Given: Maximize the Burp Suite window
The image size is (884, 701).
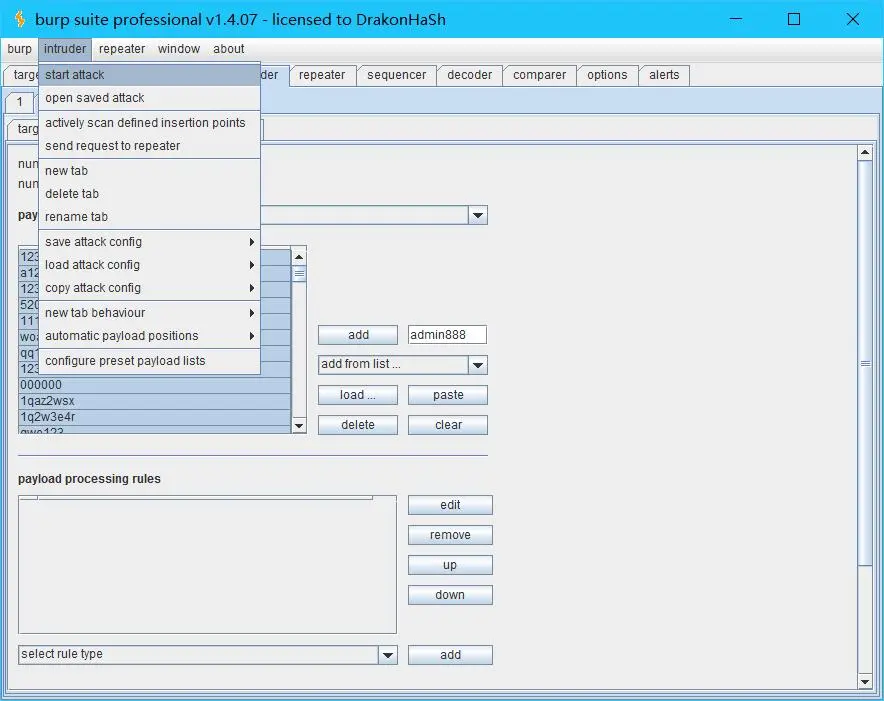Looking at the screenshot, I should [794, 19].
